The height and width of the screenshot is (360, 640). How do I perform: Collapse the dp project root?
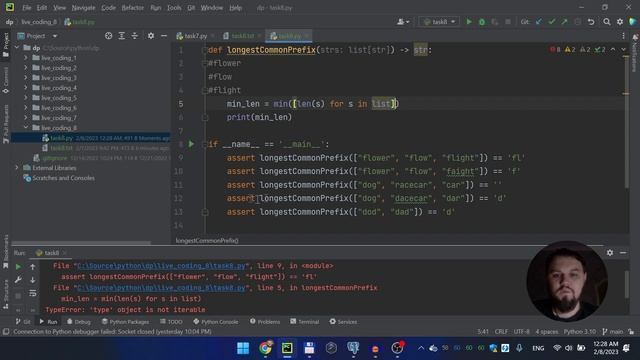tap(17, 48)
